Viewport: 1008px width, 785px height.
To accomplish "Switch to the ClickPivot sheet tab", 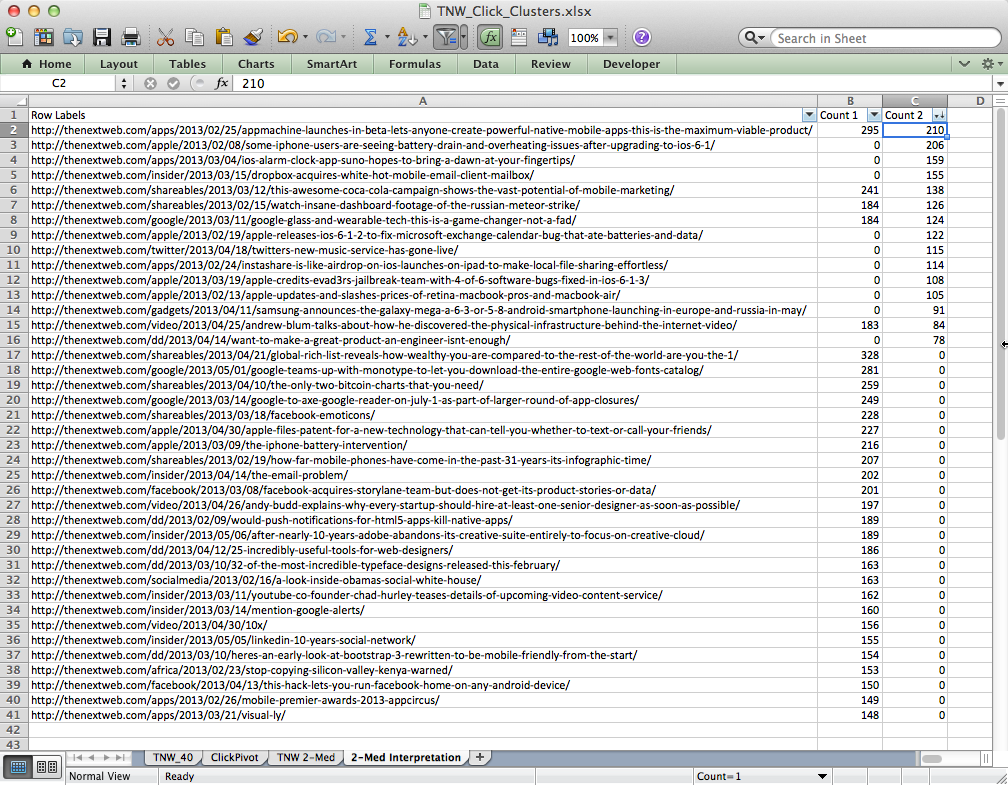I will [x=232, y=757].
